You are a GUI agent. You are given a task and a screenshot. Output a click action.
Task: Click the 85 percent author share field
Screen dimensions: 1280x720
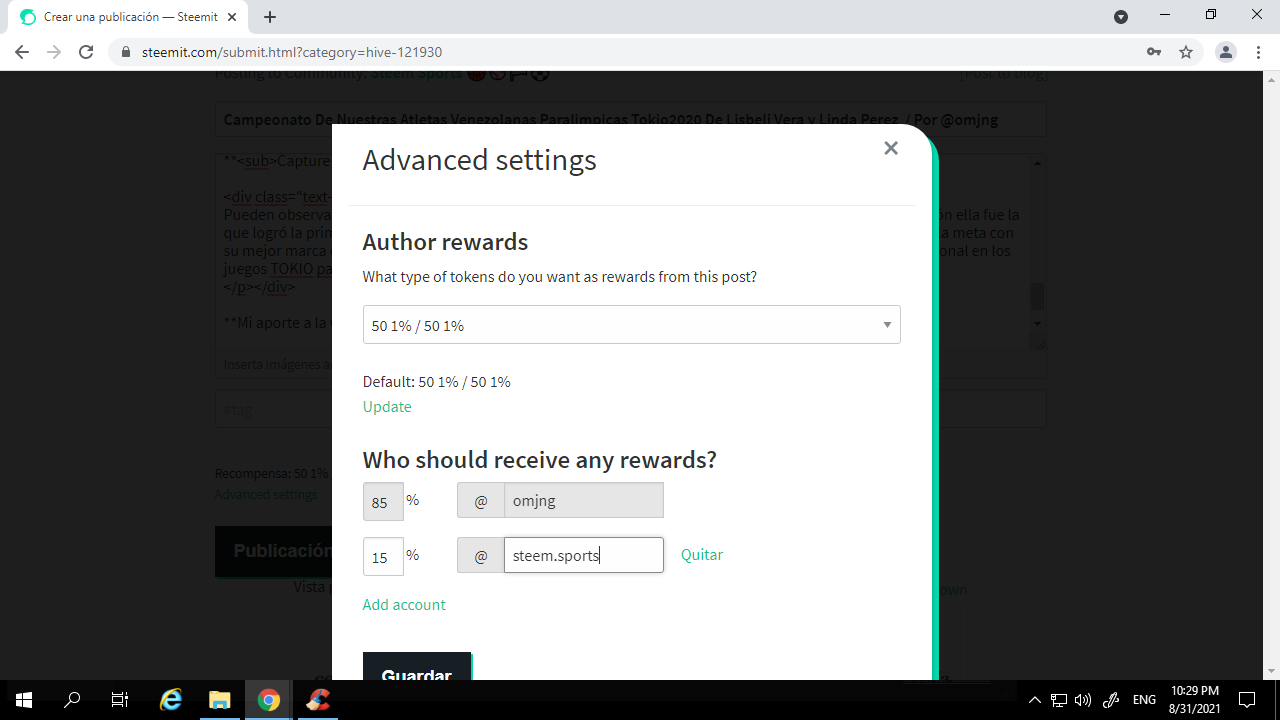[383, 502]
